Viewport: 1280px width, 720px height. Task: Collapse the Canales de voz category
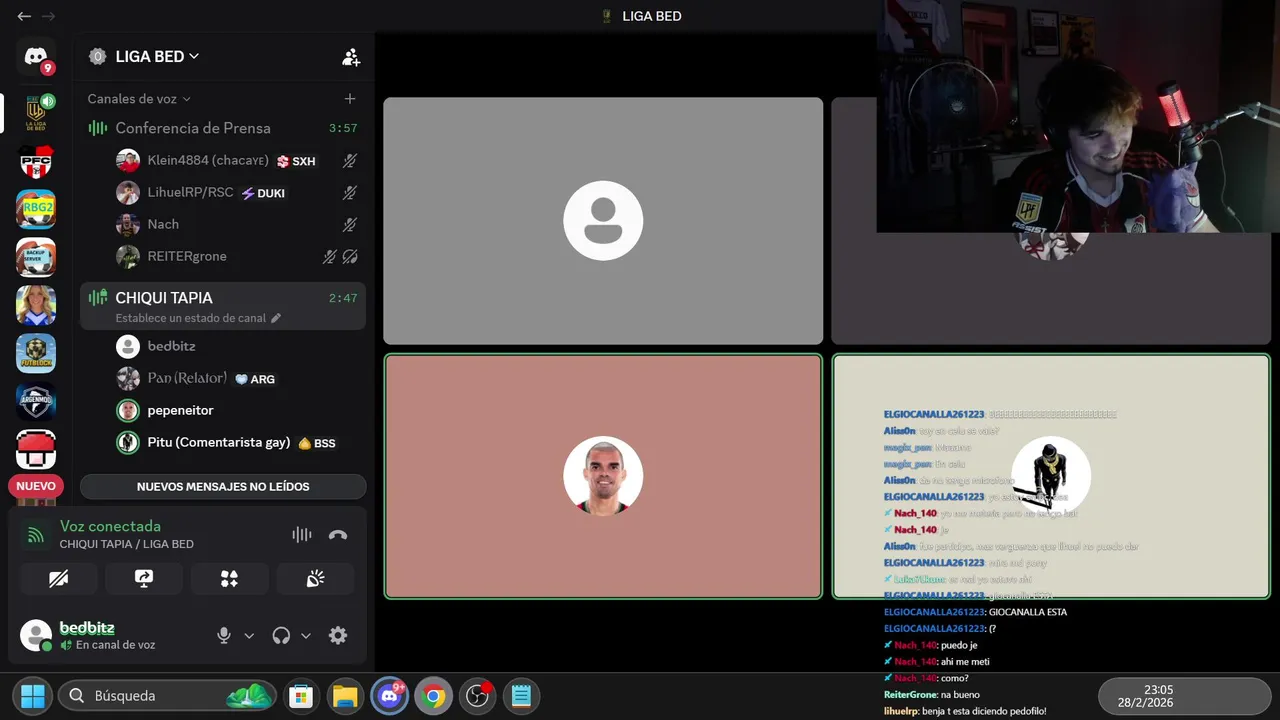139,99
